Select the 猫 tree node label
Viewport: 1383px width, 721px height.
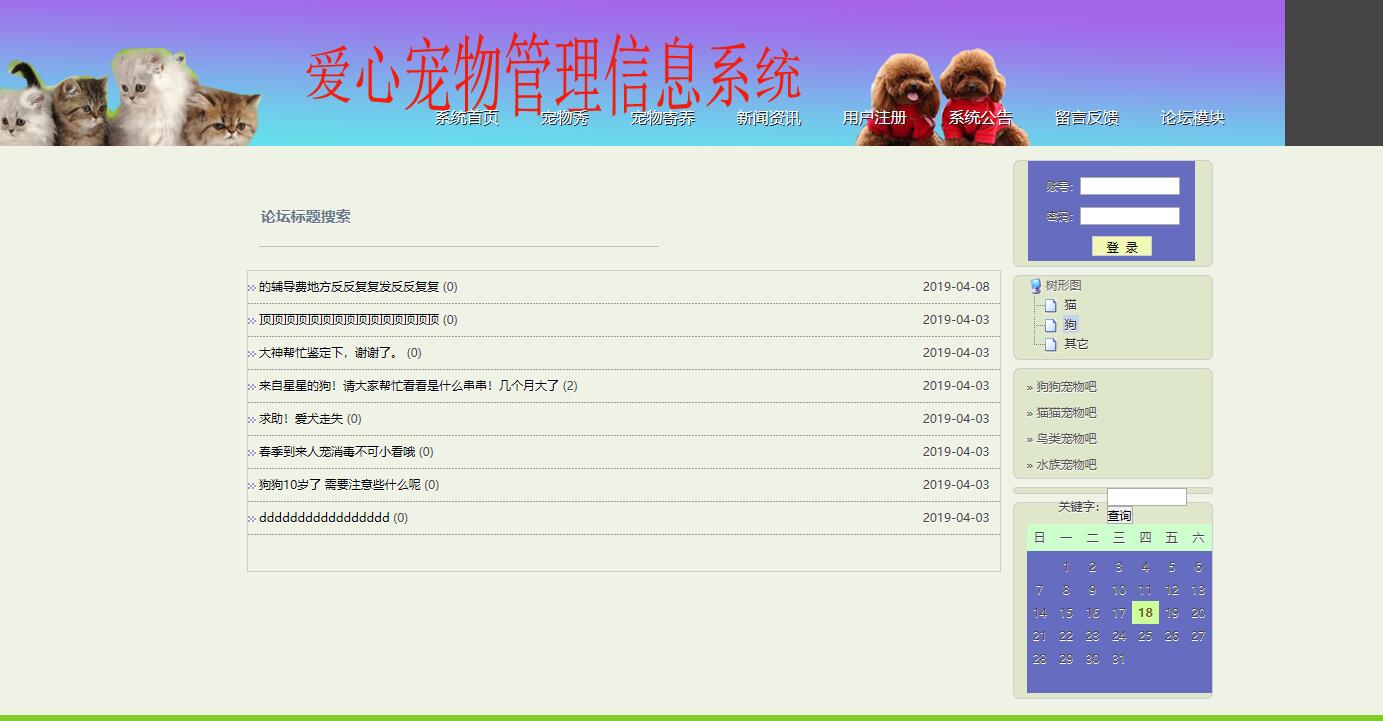[x=1070, y=305]
